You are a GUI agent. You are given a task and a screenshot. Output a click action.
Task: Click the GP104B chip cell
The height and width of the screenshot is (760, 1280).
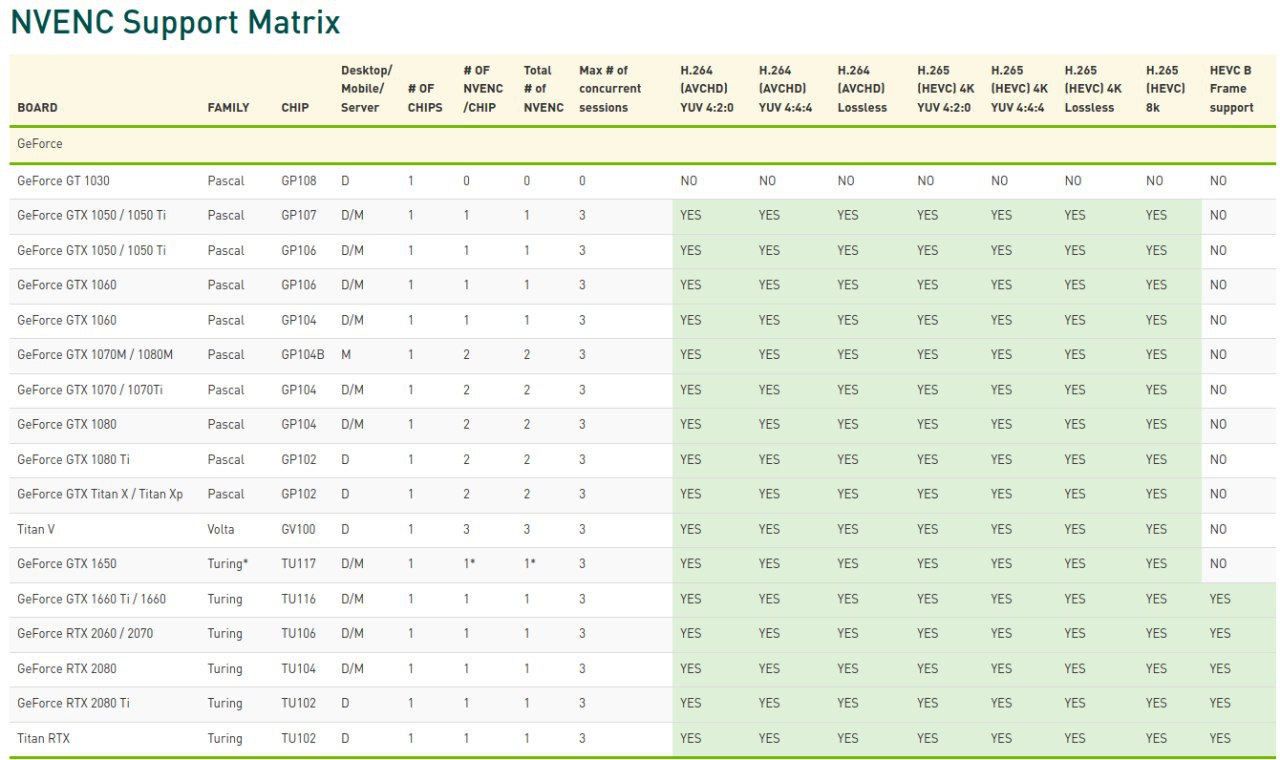303,355
